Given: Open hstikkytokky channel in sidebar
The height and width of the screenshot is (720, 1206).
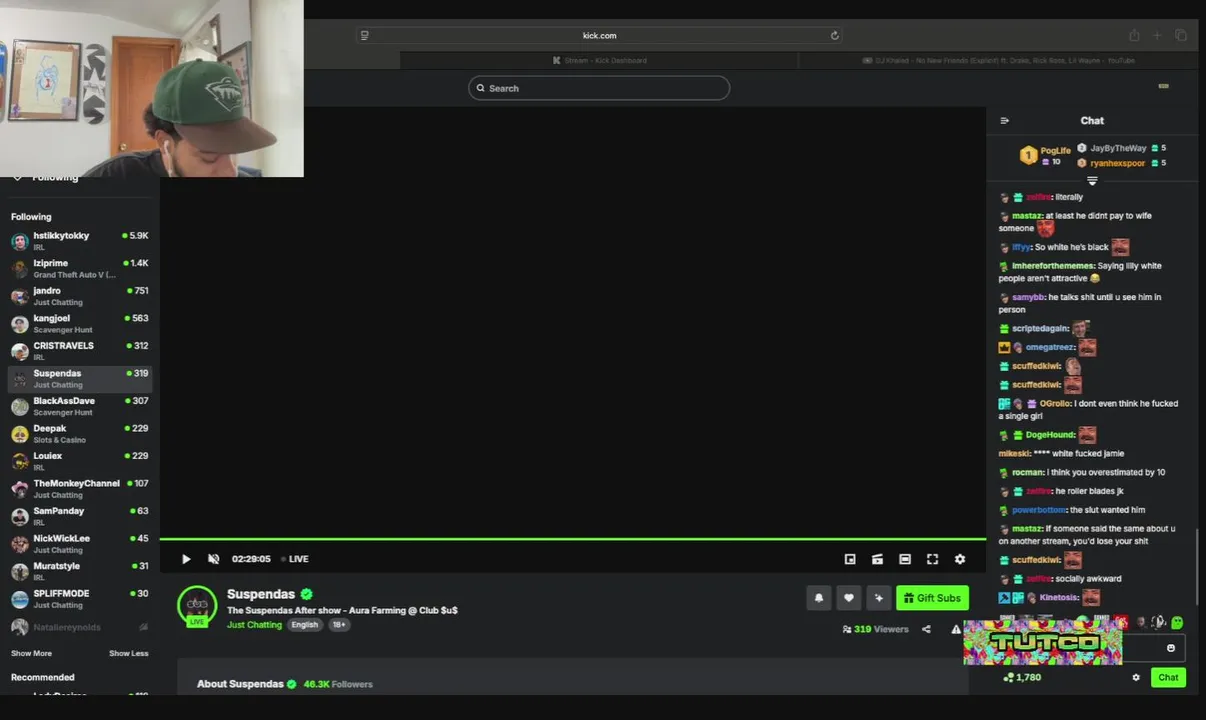Looking at the screenshot, I should (x=80, y=241).
